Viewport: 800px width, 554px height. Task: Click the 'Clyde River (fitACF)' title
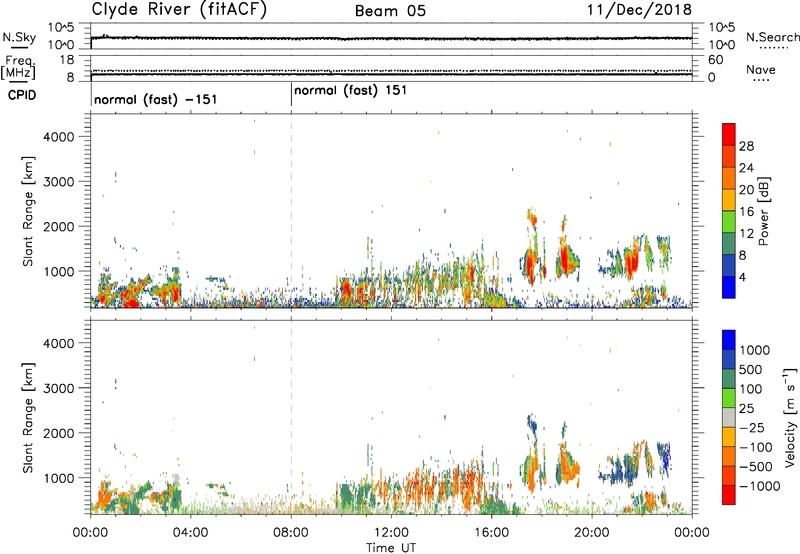click(x=179, y=10)
